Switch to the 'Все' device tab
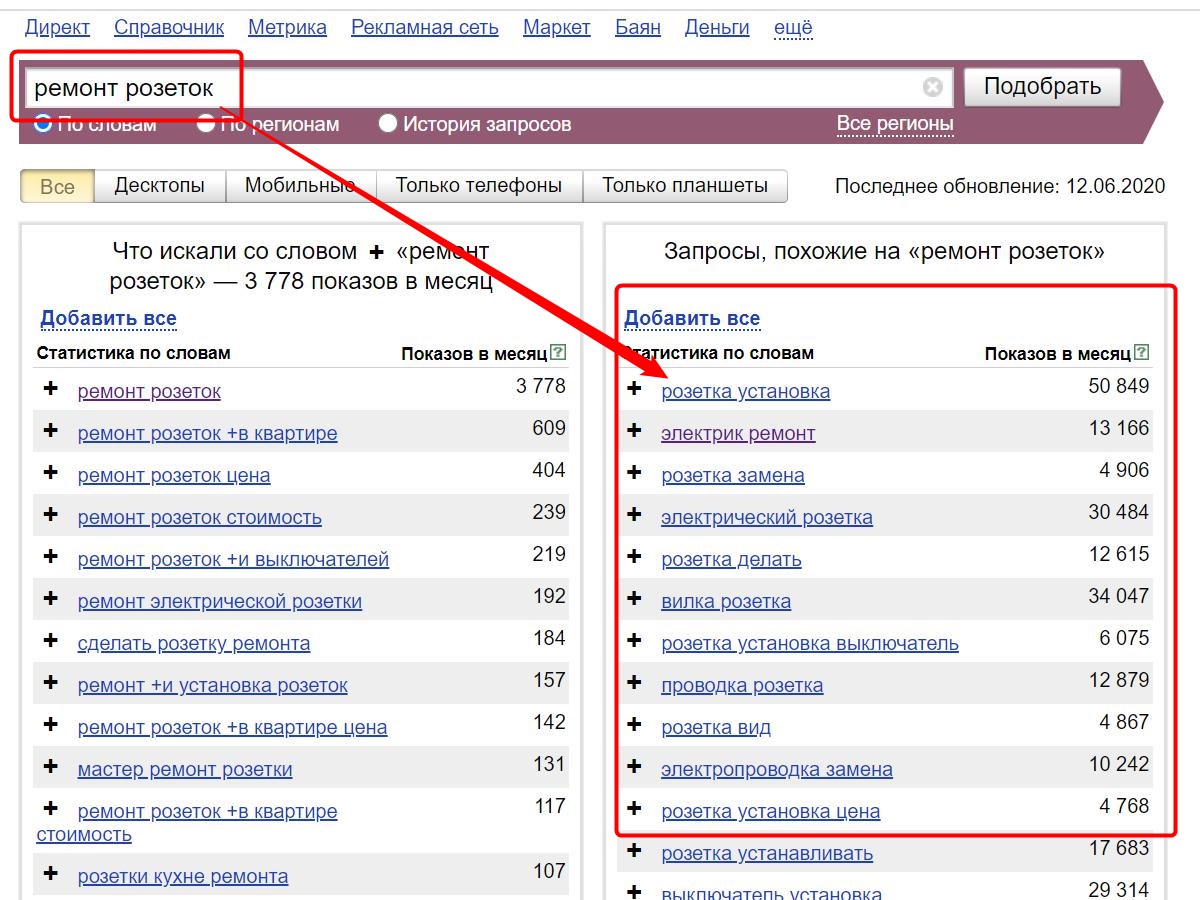Screen dimensions: 1200x900 click(57, 186)
